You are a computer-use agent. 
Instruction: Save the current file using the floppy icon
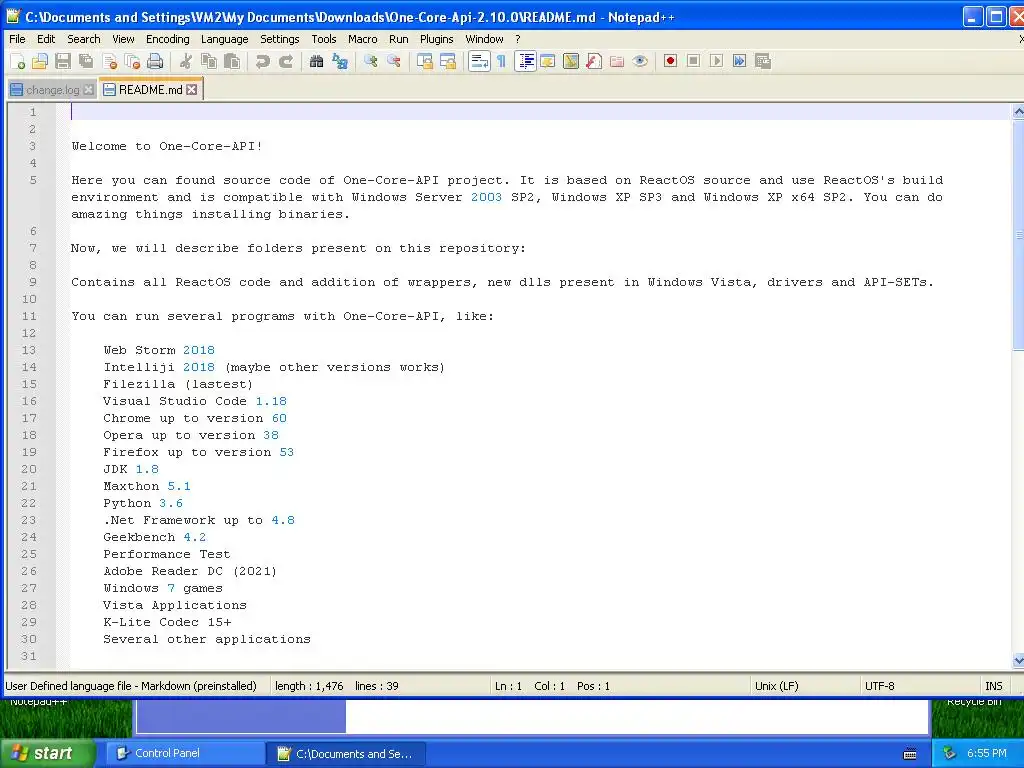63,61
